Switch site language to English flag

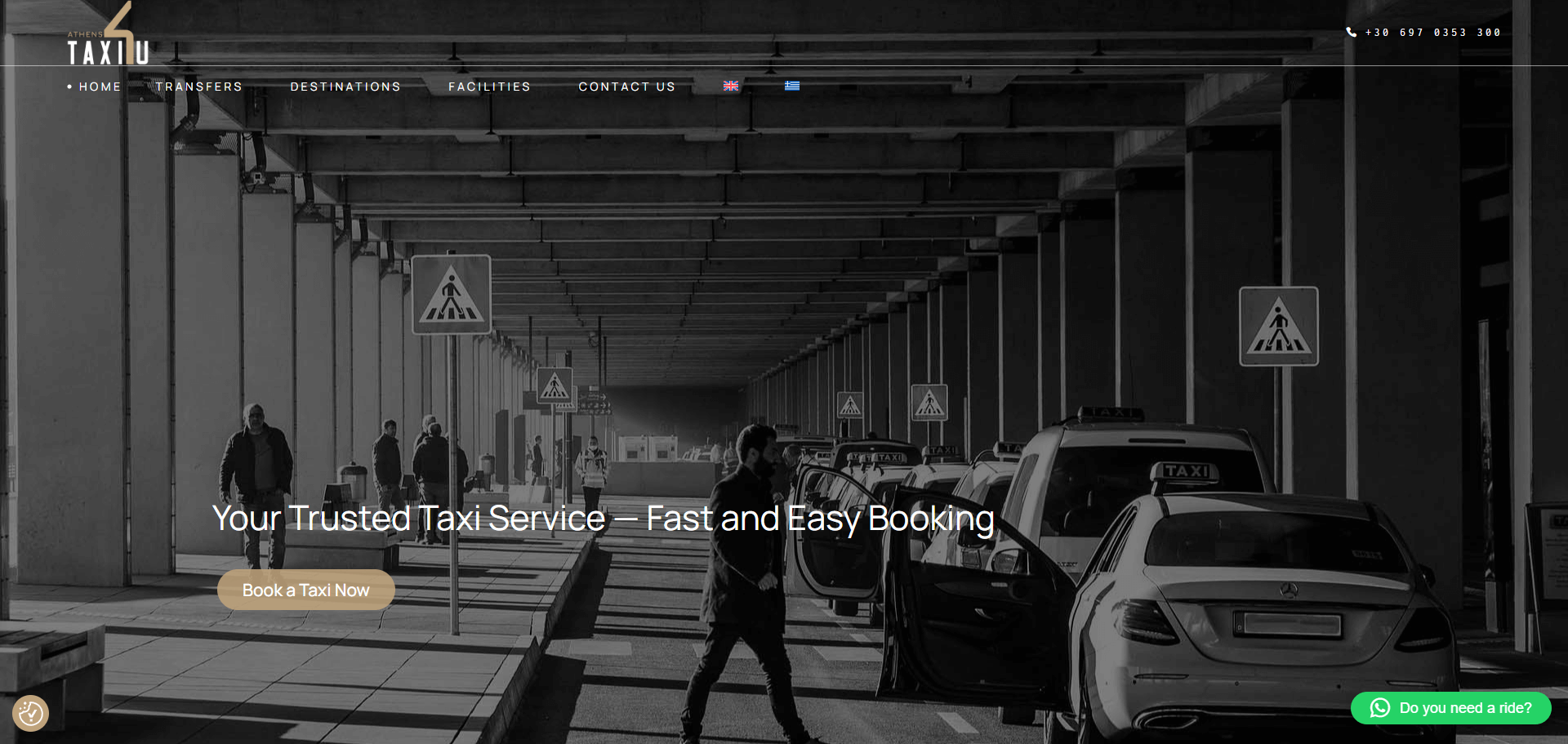click(731, 86)
